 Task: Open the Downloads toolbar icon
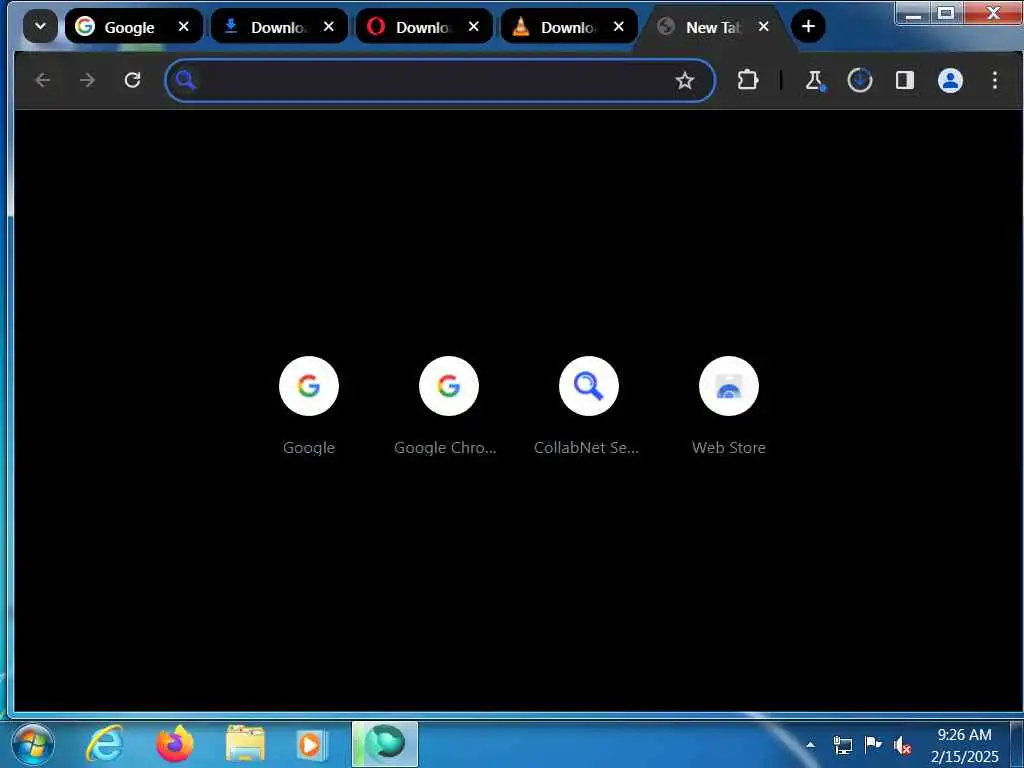859,80
